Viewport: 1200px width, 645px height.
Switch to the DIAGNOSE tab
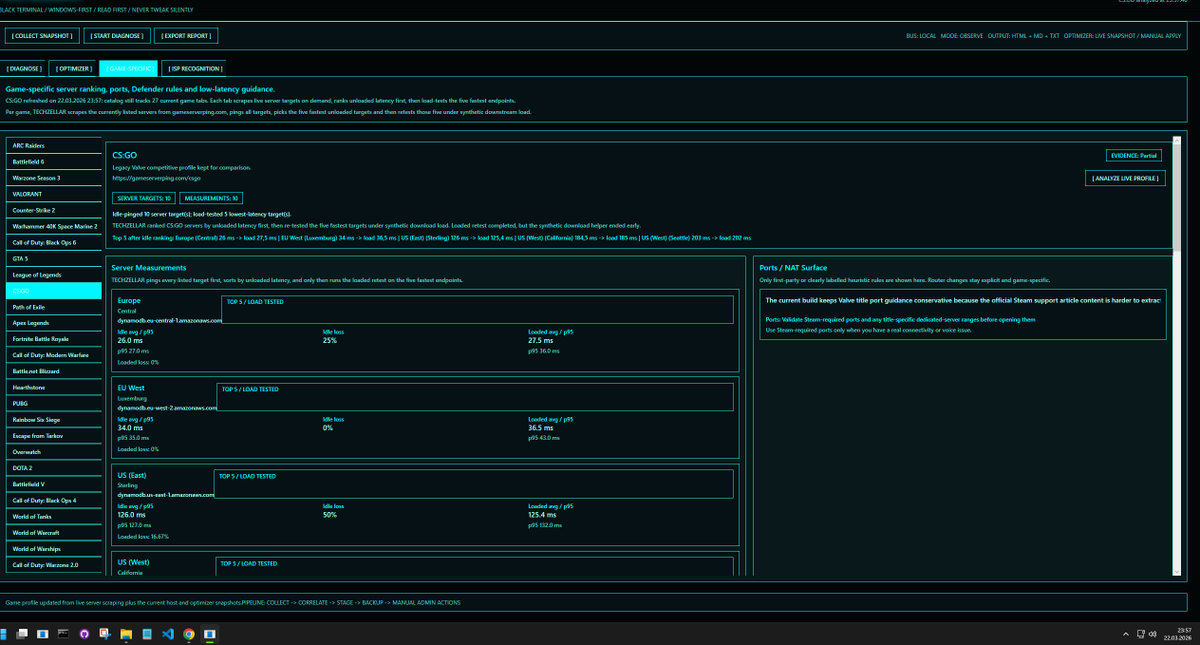pyautogui.click(x=25, y=69)
